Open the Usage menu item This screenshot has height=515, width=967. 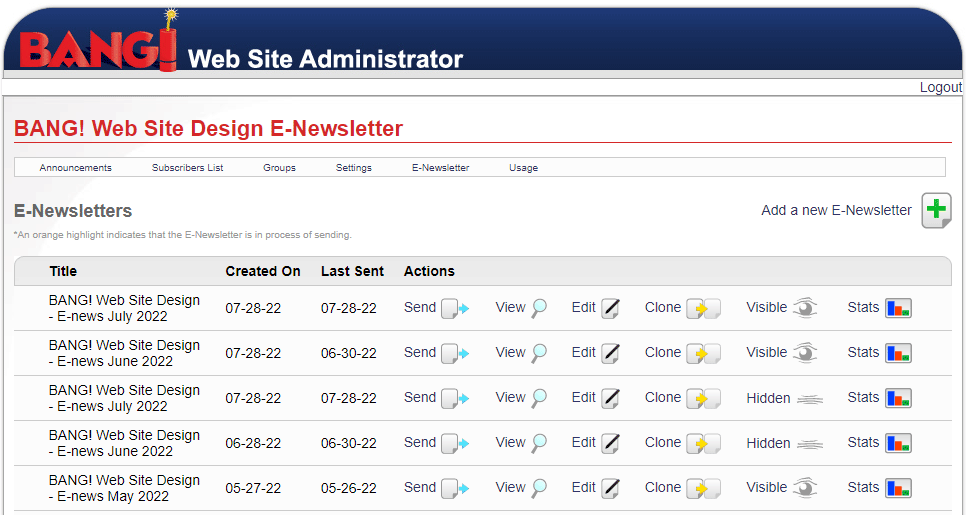(524, 168)
